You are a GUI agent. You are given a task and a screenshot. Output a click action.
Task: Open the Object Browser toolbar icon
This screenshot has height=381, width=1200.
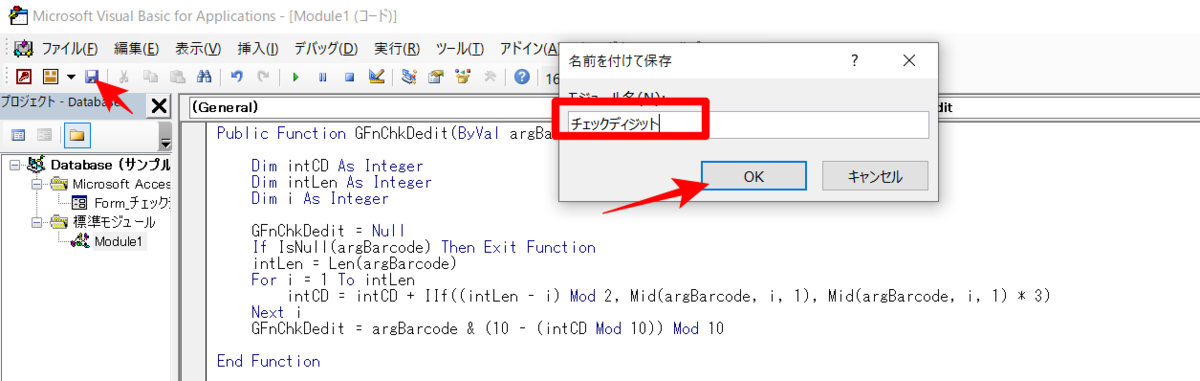[x=463, y=76]
